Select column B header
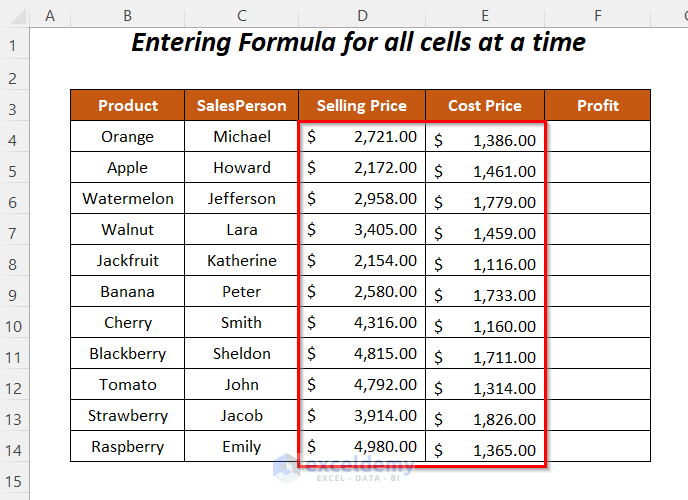Screen dimensions: 688x500 127,15
